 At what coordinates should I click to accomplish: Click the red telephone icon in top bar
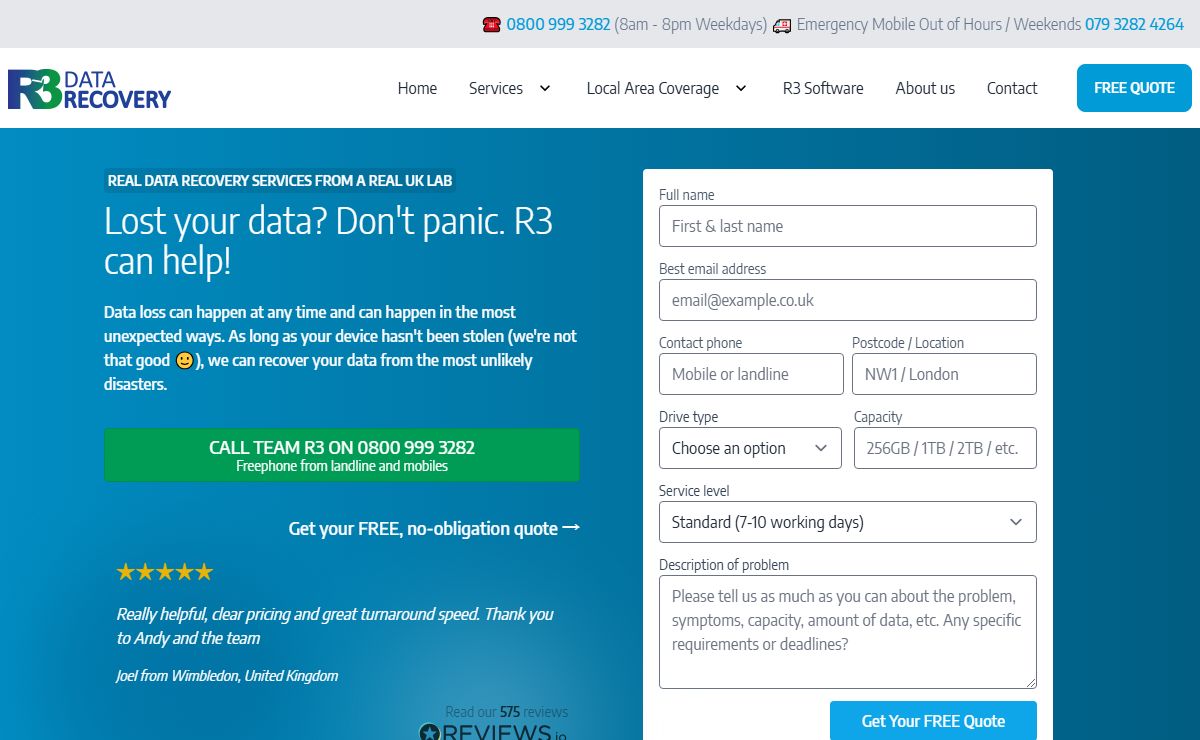[x=491, y=25]
